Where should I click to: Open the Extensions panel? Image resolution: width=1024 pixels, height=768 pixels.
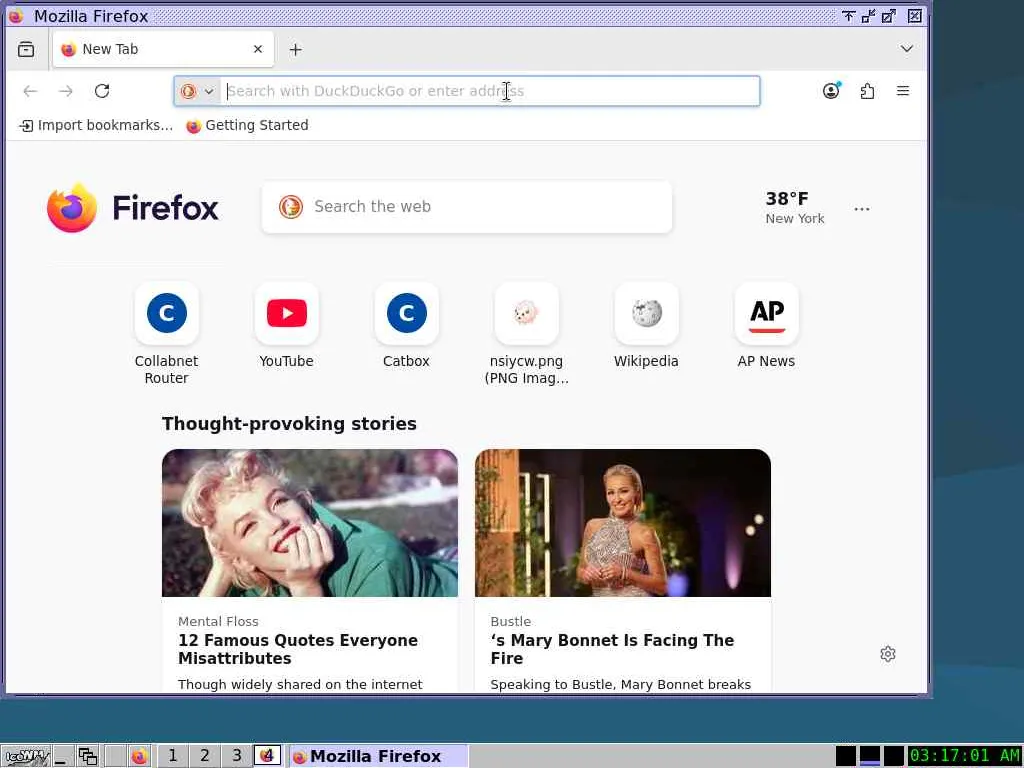[x=867, y=91]
